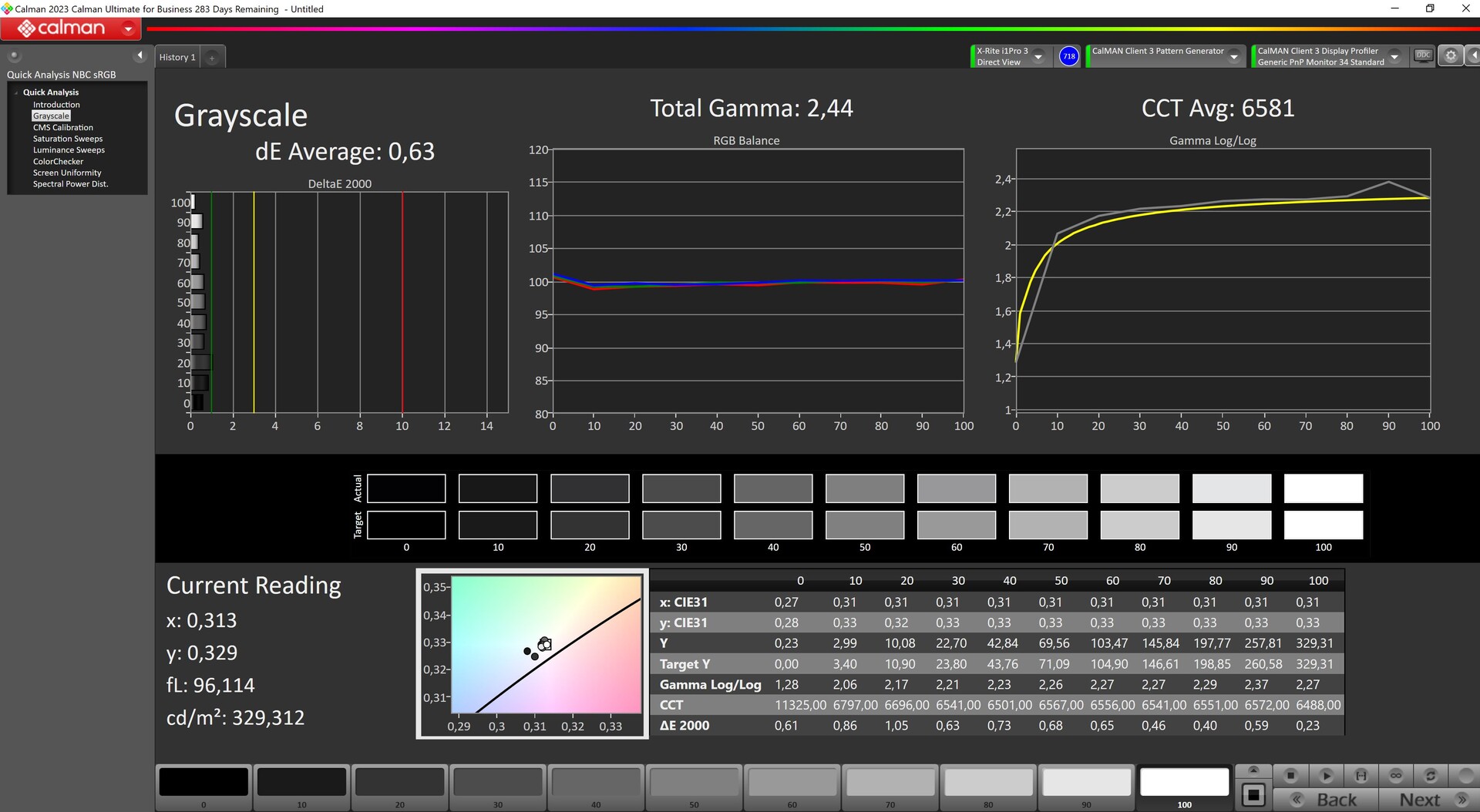Open the settings gear icon

click(1450, 55)
